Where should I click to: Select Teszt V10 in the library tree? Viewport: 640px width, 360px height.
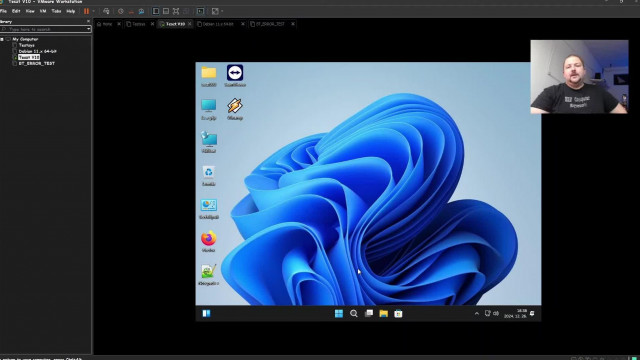coord(29,58)
